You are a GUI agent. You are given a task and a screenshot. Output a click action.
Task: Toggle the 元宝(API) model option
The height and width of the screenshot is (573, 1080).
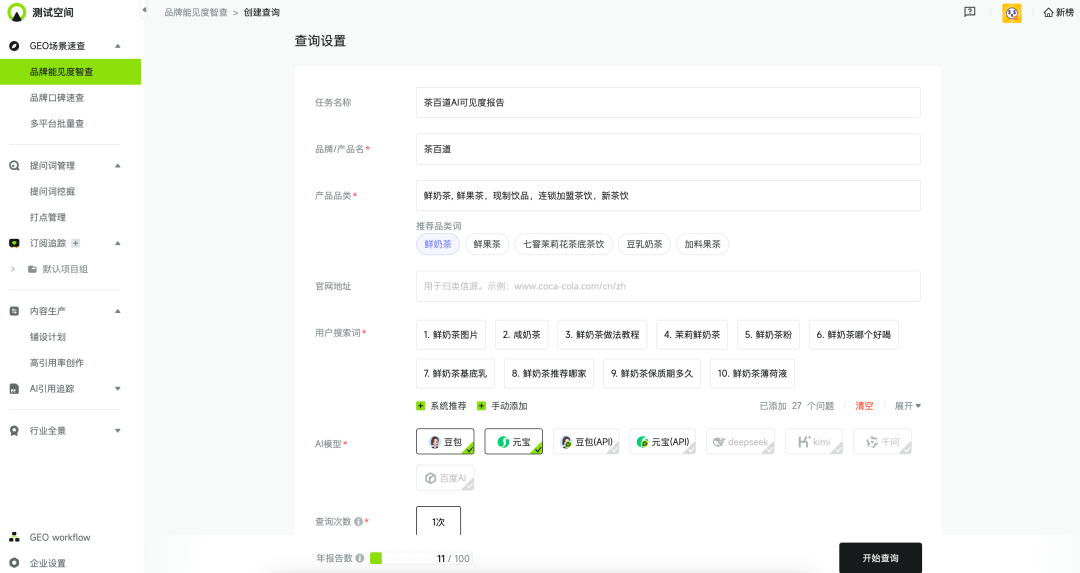coord(663,441)
